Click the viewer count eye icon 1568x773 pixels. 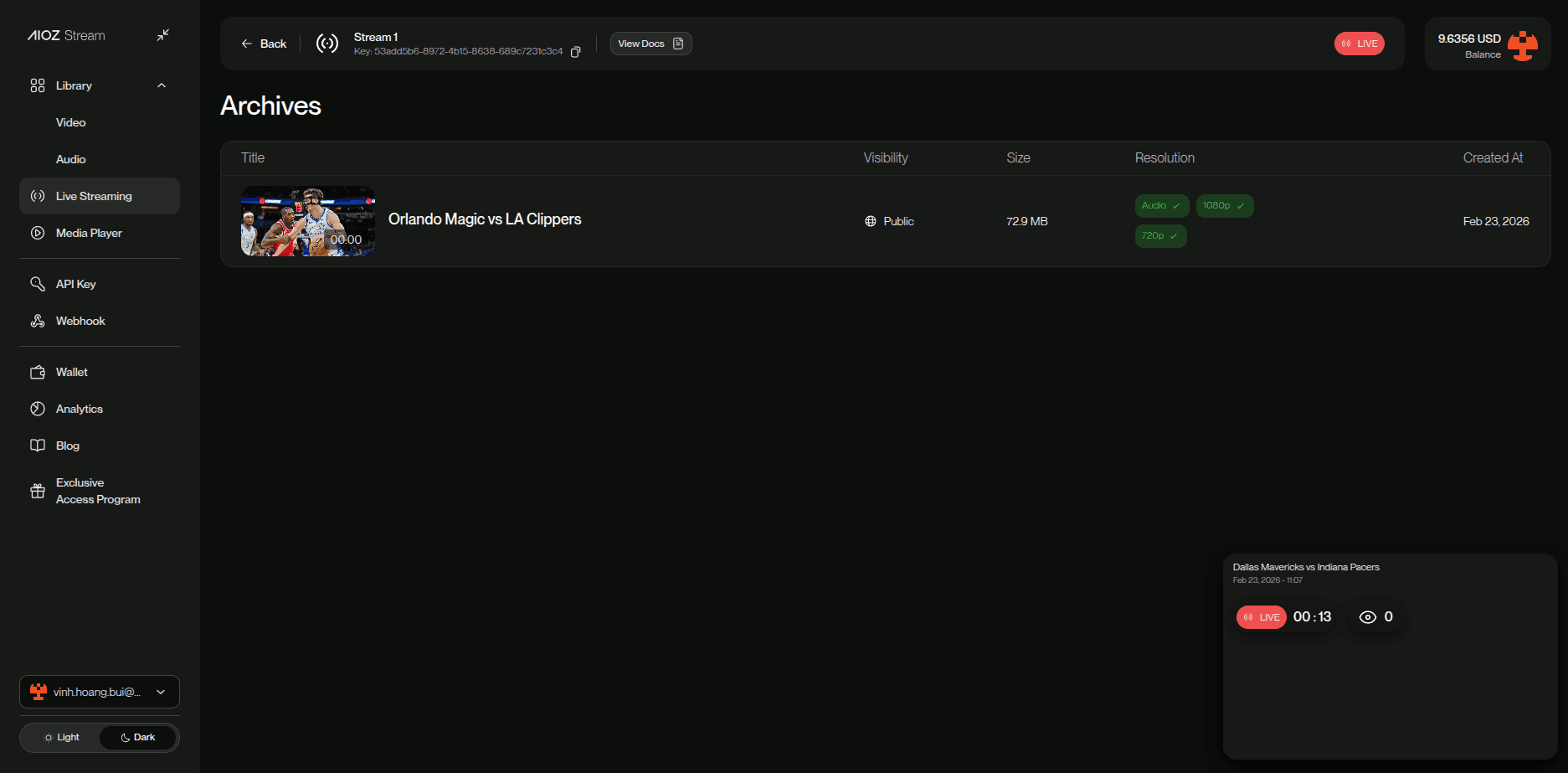pos(1367,617)
